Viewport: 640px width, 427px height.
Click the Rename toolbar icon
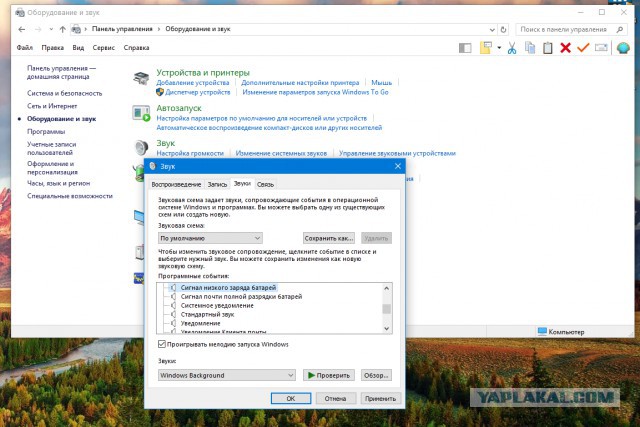point(601,48)
